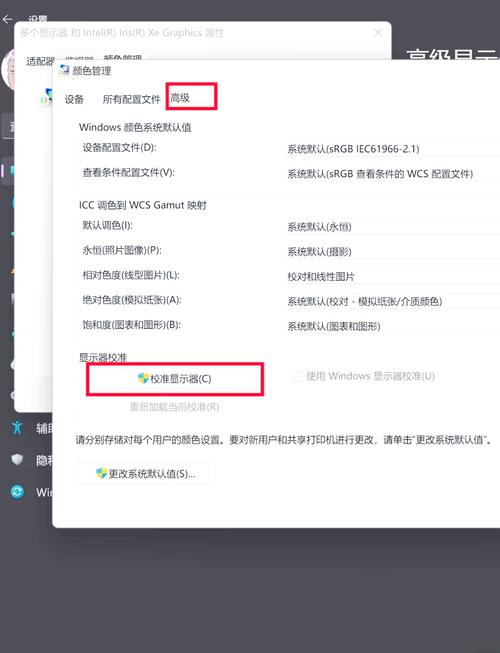Click 更改系统默认值(S)... button
This screenshot has height=653, width=500.
tap(146, 474)
